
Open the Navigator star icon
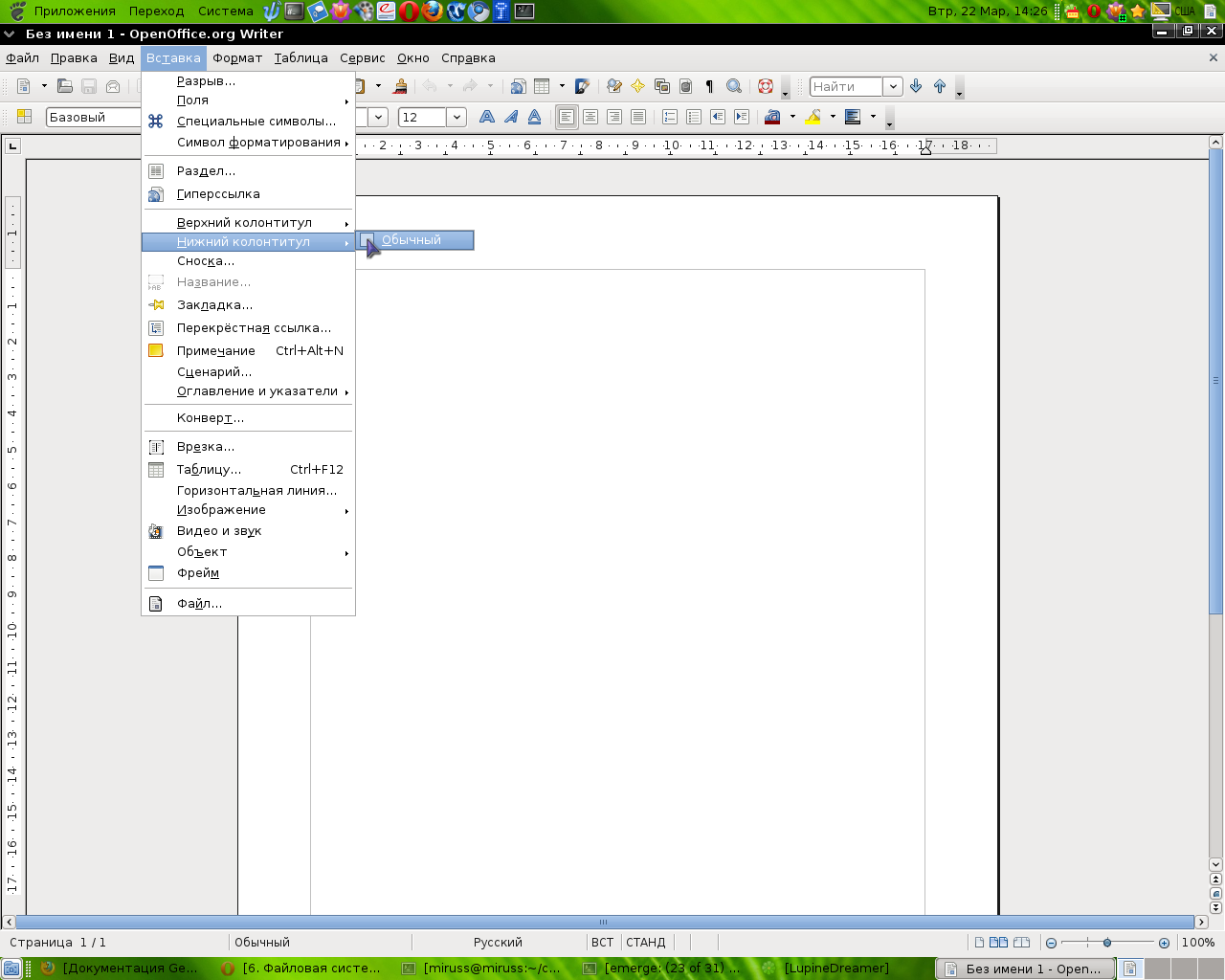point(637,86)
